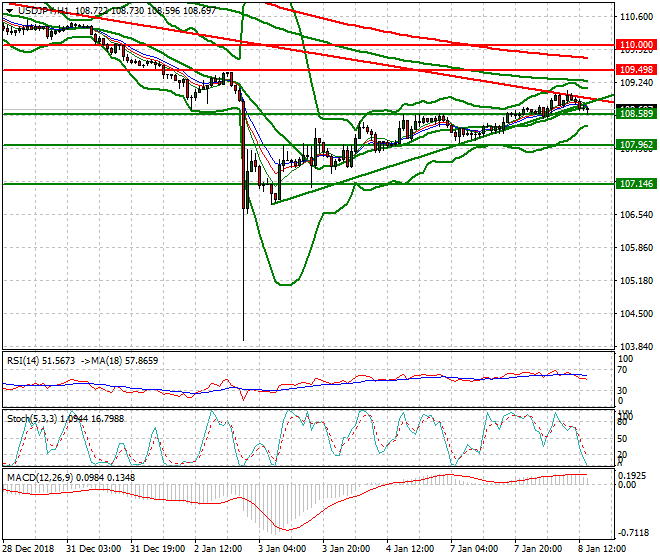Click the RSI scale value 70

pyautogui.click(x=622, y=370)
